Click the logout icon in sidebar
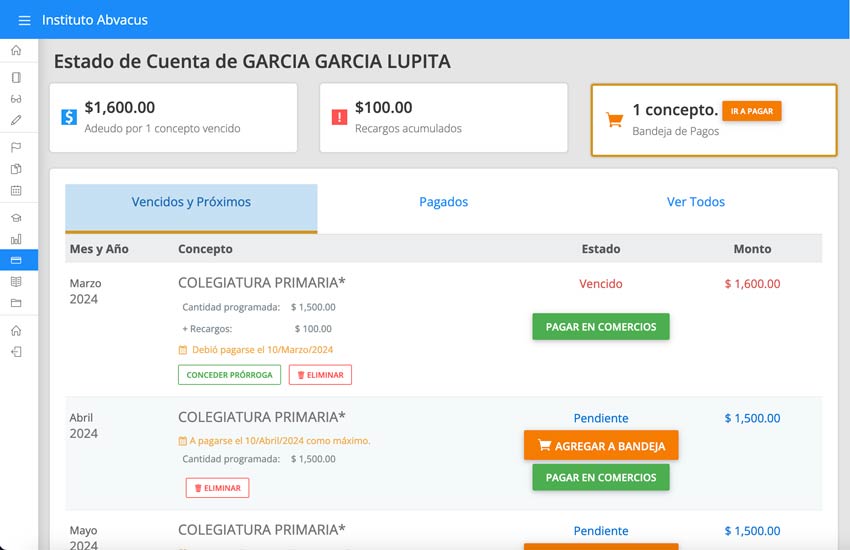 (x=16, y=352)
